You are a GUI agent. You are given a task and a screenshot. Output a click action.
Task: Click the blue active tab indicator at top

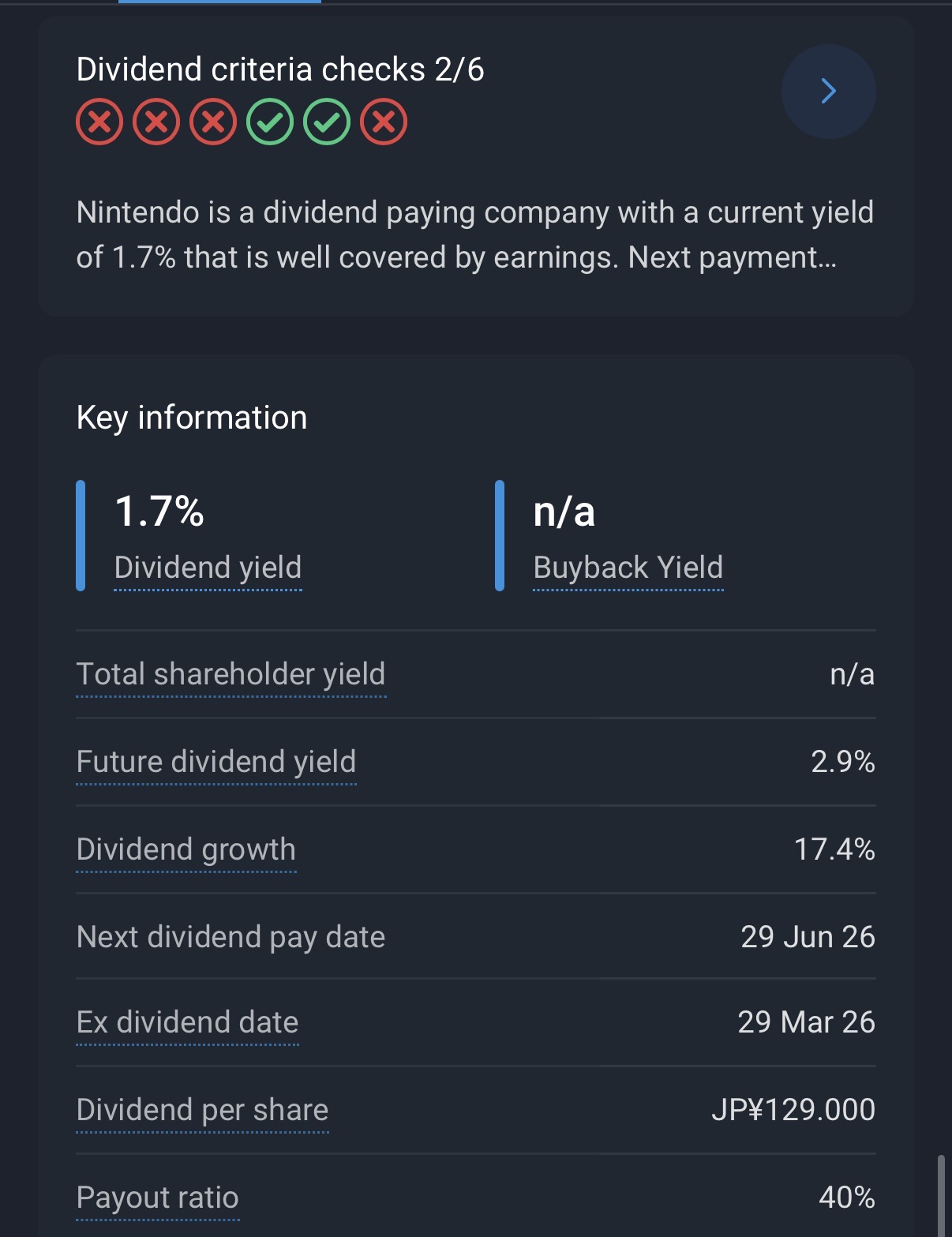(219, 2)
